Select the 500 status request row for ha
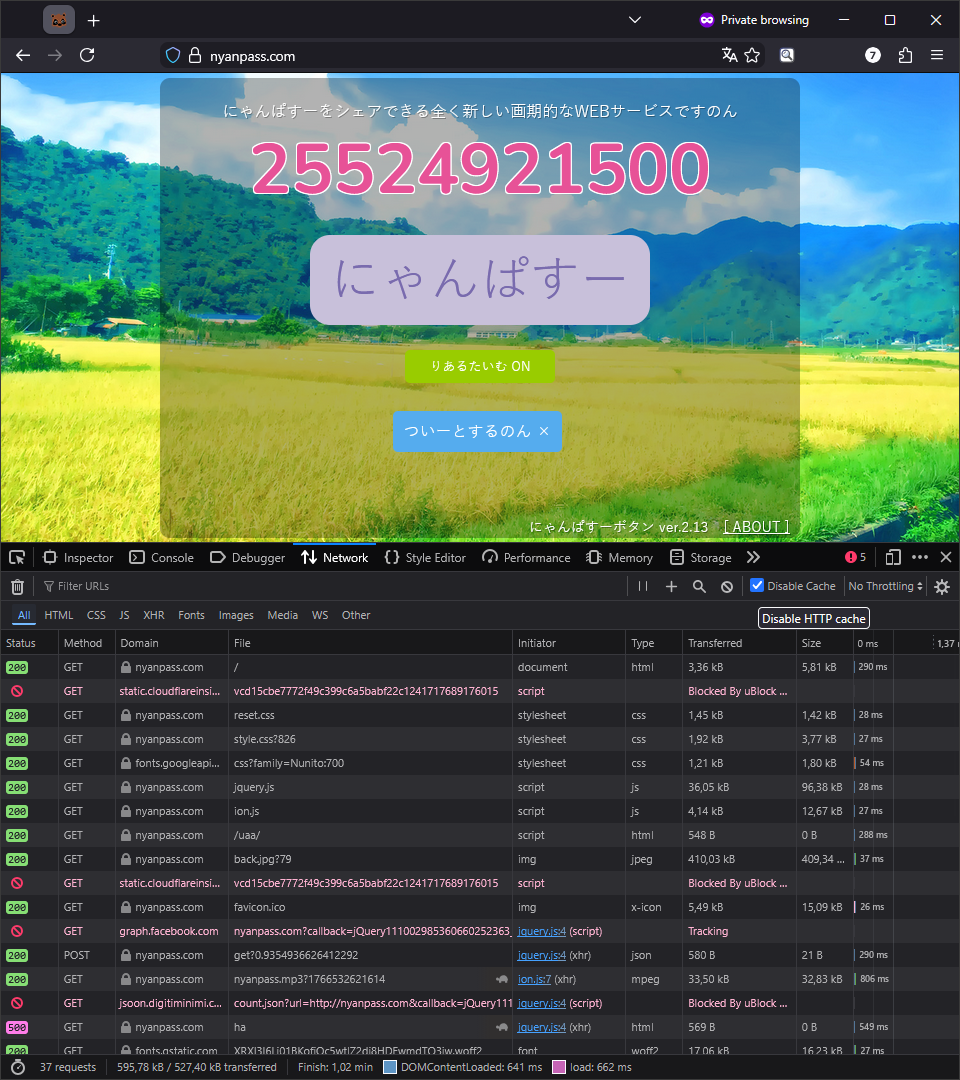This screenshot has height=1080, width=960. [480, 1027]
